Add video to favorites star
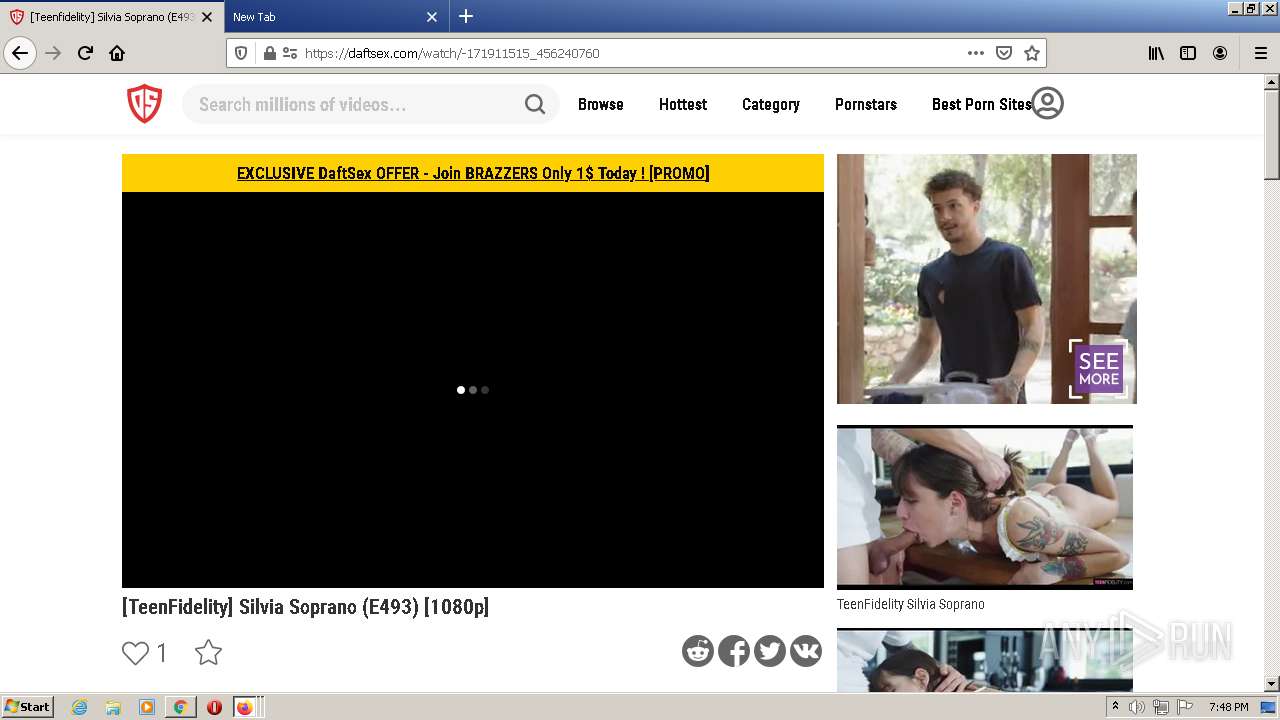Image resolution: width=1280 pixels, height=720 pixels. (208, 653)
